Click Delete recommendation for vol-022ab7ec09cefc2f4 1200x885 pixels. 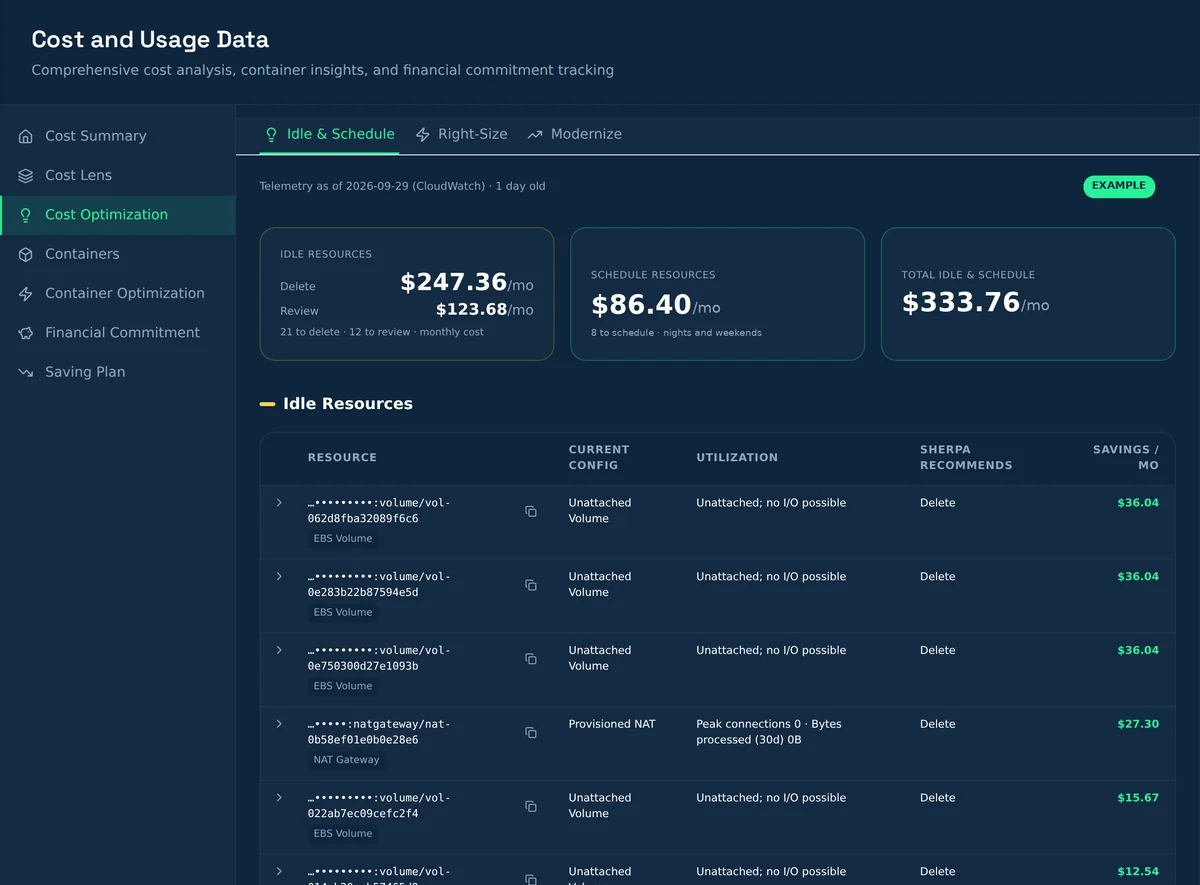pos(938,798)
